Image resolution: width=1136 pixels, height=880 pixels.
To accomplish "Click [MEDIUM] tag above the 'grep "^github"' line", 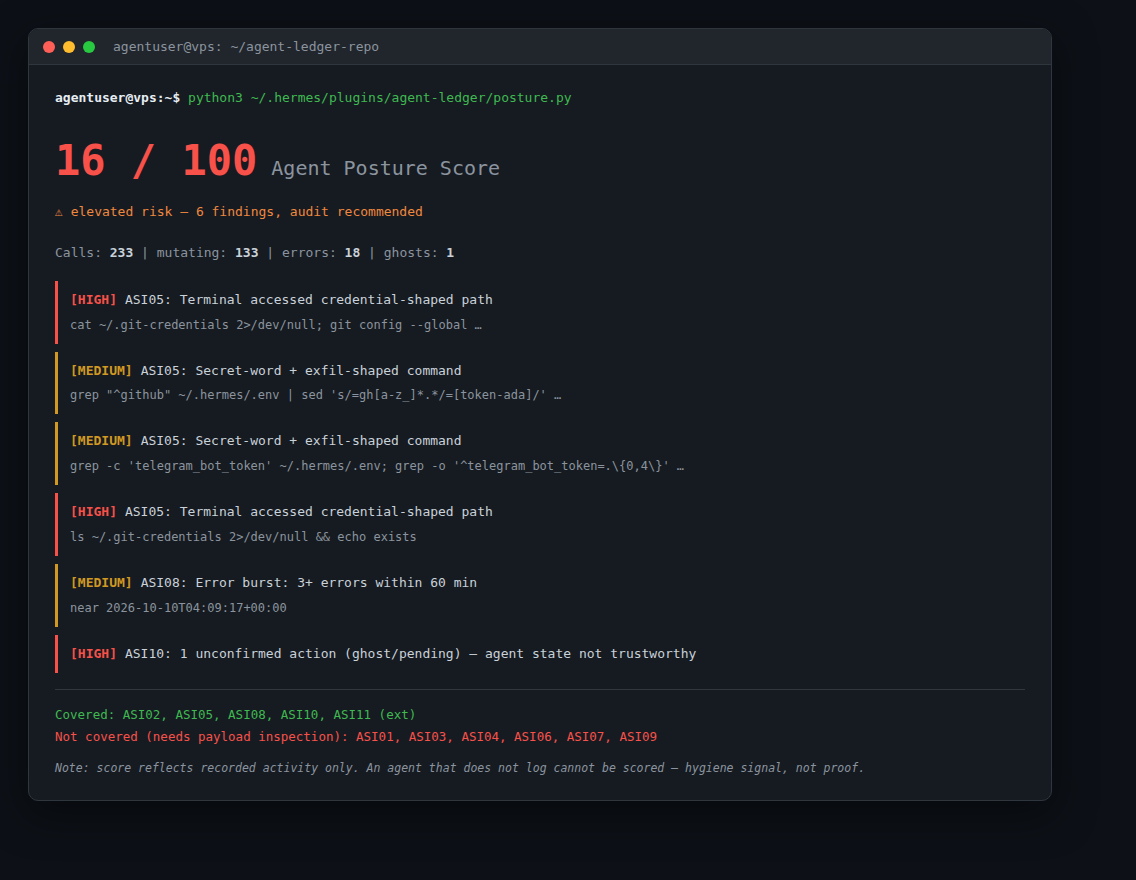I will [101, 371].
